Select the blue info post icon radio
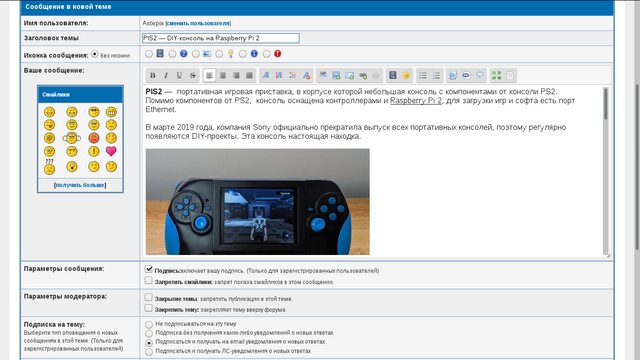 pos(242,54)
